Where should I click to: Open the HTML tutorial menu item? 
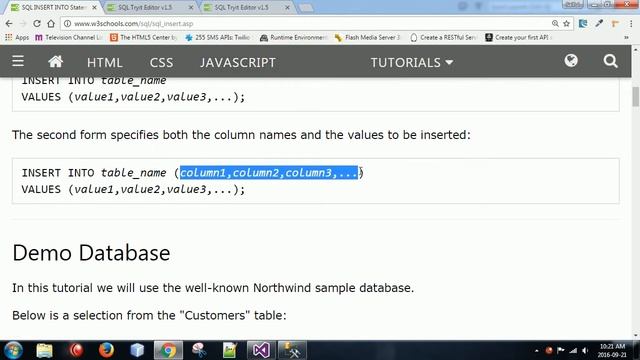click(x=104, y=62)
